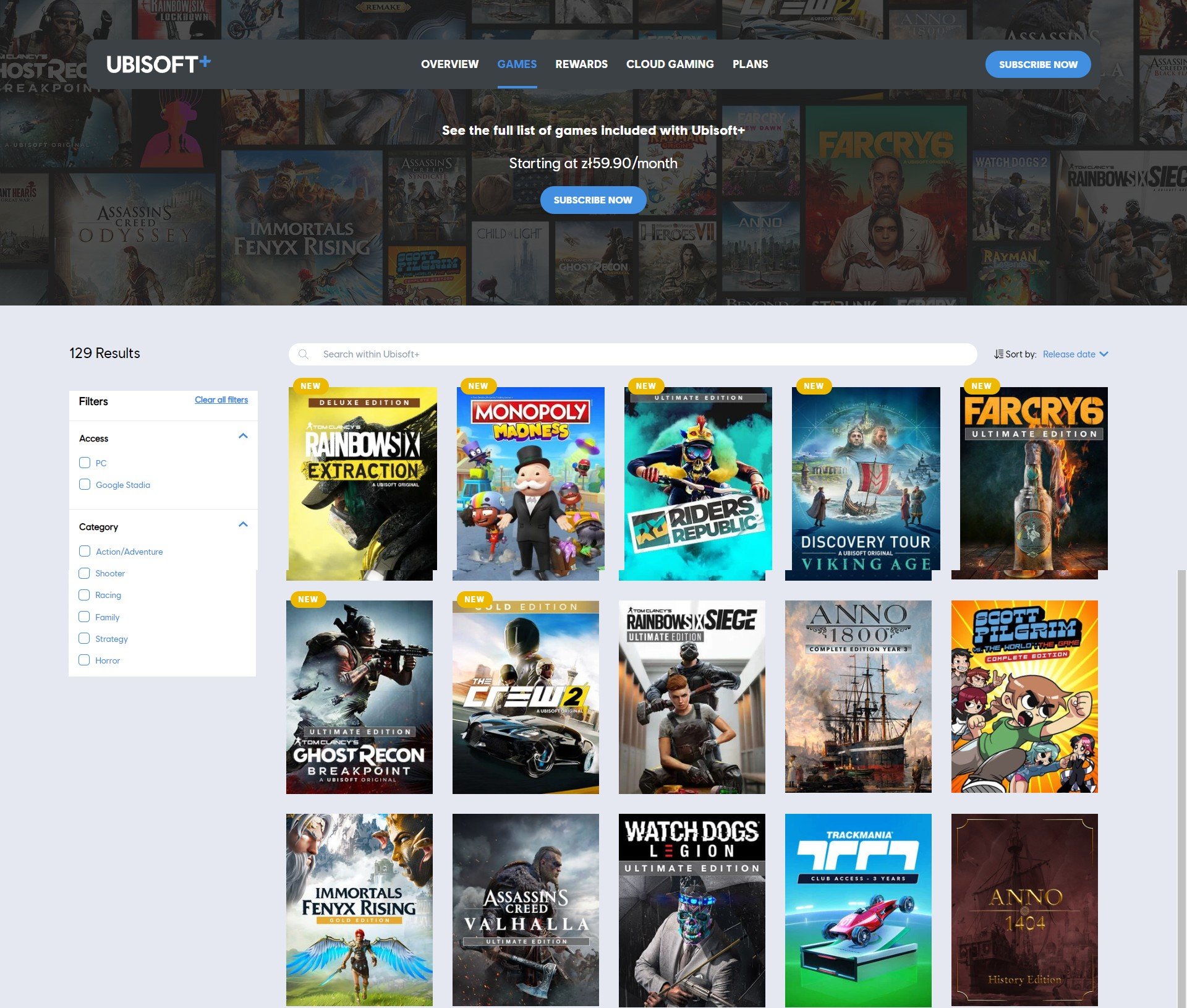1187x1008 pixels.
Task: Open Scott Pilgrim Complete Edition cover
Action: [1024, 696]
